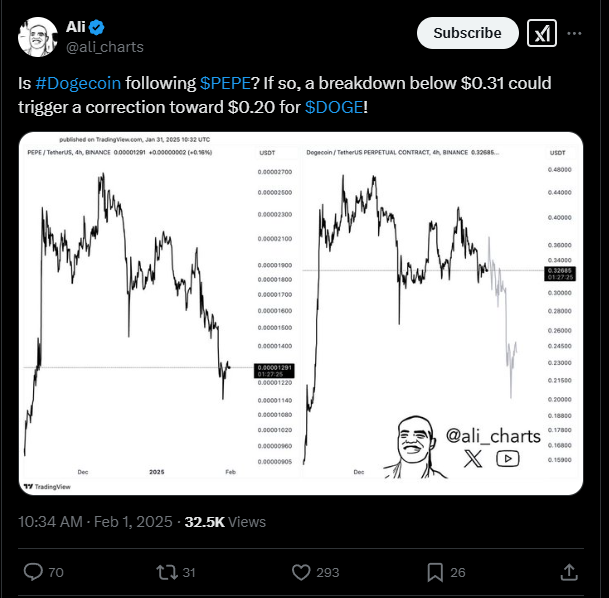609x598 pixels.
Task: Click the share upload icon
Action: [569, 572]
